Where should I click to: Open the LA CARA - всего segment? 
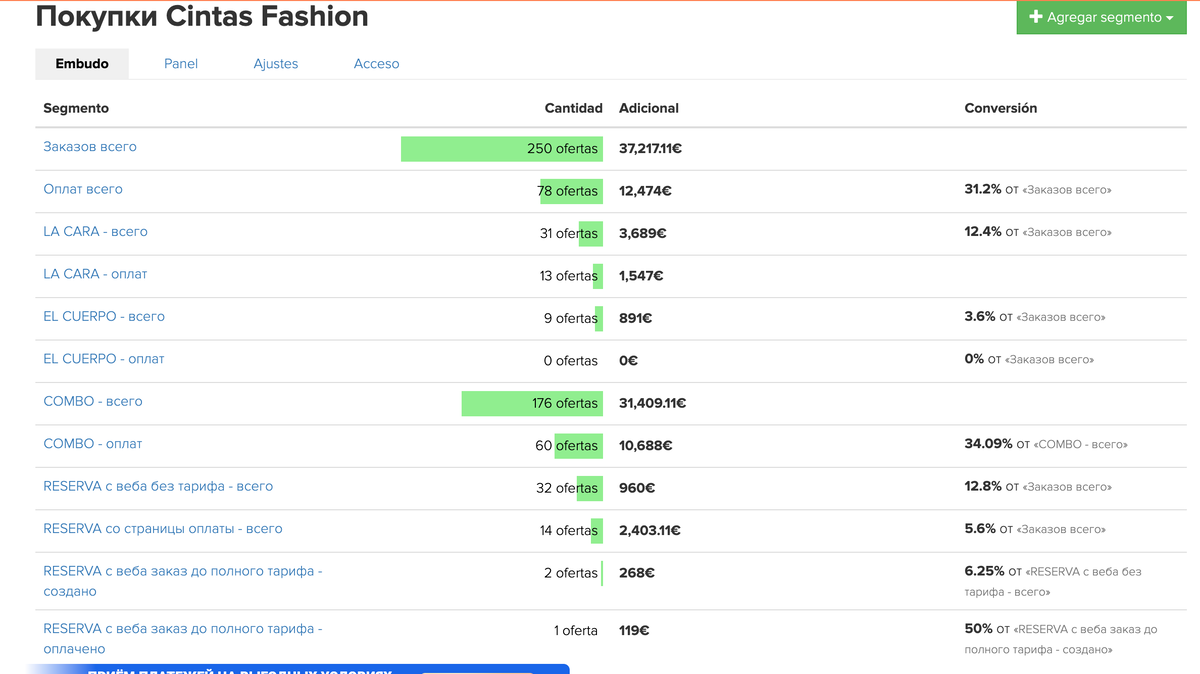95,232
